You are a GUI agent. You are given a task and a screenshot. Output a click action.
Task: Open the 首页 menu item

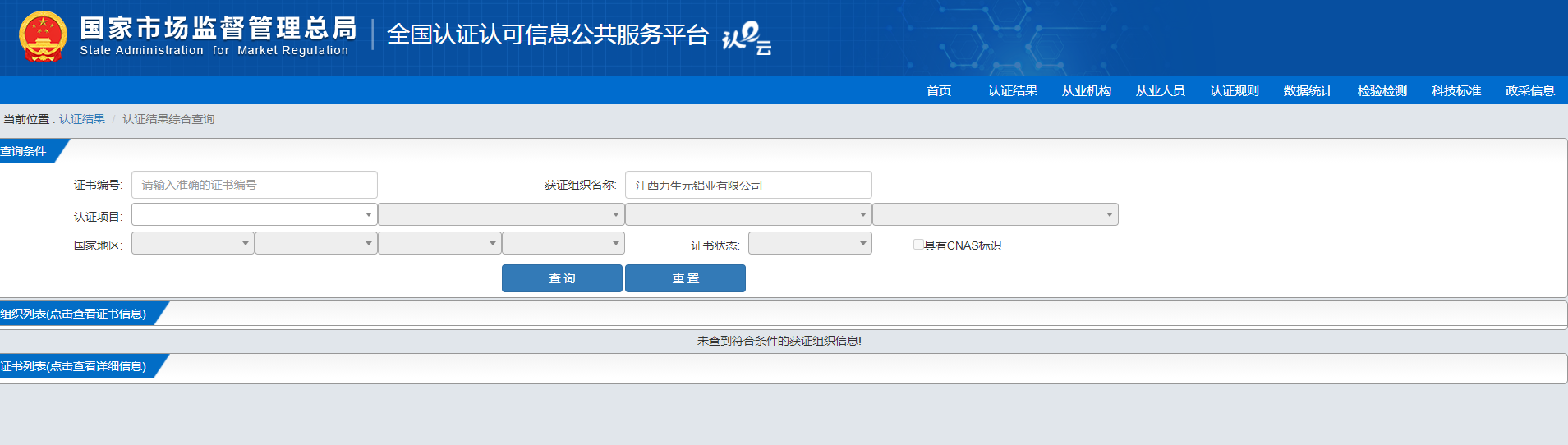(939, 91)
